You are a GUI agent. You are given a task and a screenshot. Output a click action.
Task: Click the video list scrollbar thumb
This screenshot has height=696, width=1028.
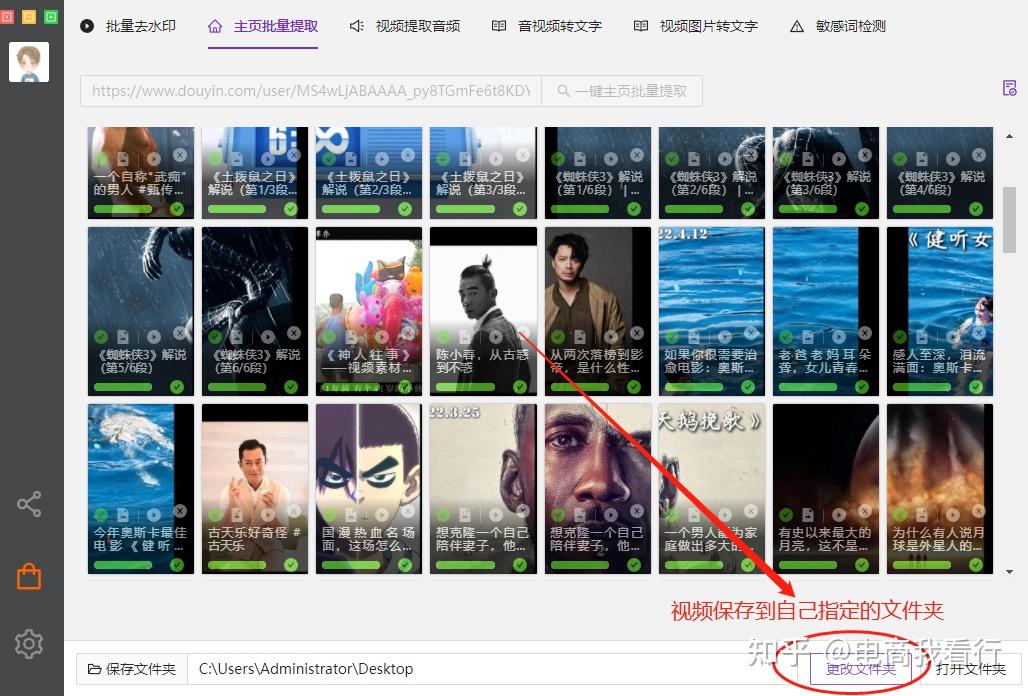click(1010, 220)
